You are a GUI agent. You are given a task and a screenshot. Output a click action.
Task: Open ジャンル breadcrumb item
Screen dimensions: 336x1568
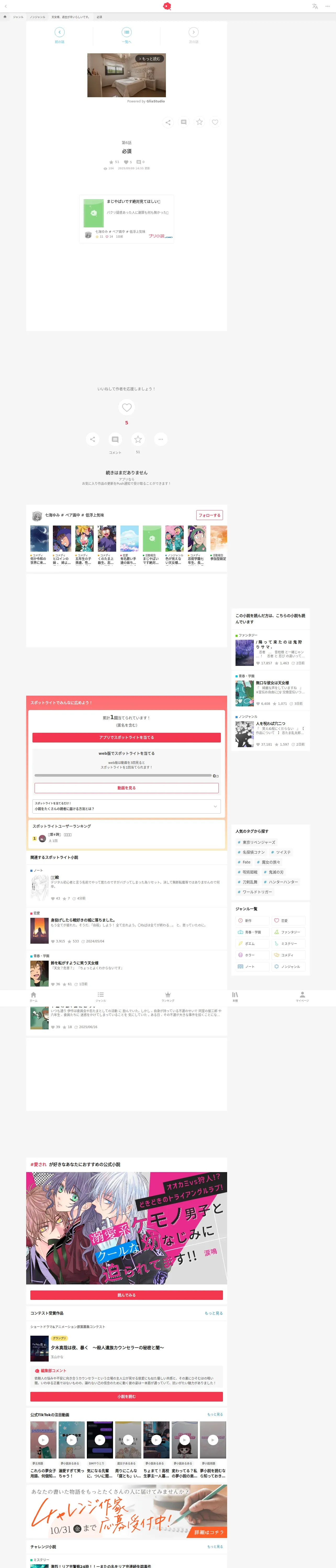18,17
